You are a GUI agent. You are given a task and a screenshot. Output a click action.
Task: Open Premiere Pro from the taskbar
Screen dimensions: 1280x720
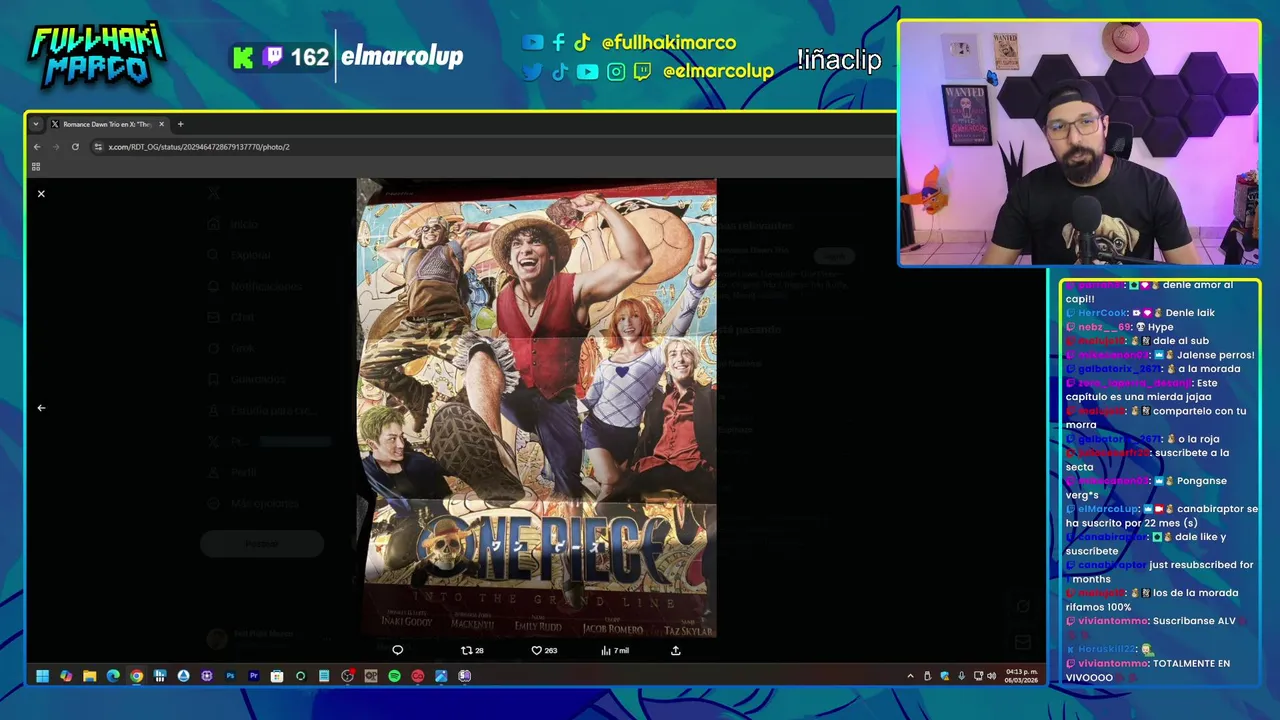click(254, 676)
